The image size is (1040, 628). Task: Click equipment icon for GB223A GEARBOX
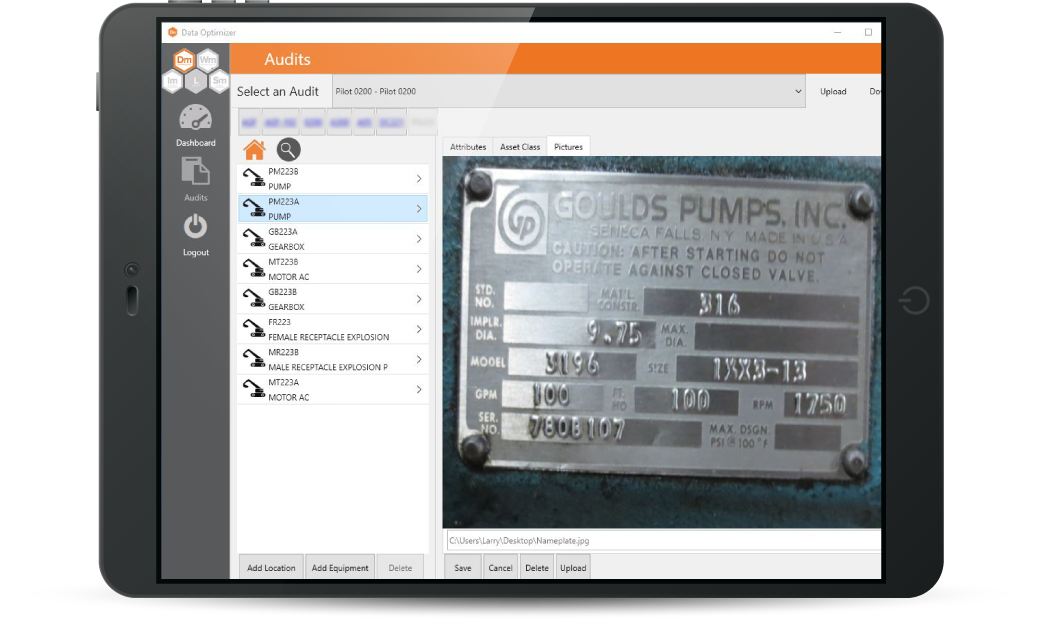point(253,239)
